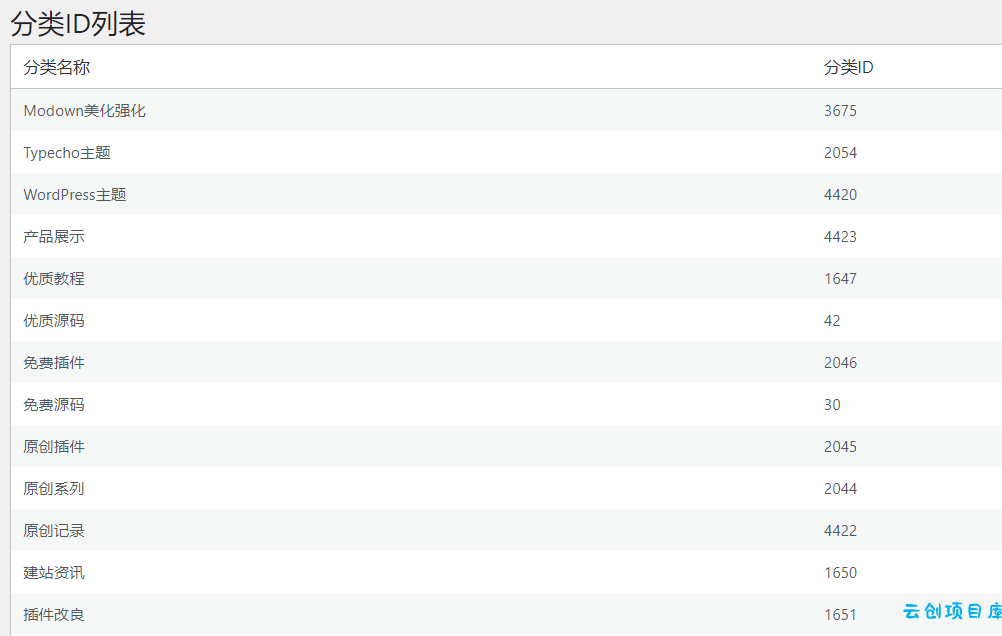Click the 原创插件 category name

tap(54, 447)
